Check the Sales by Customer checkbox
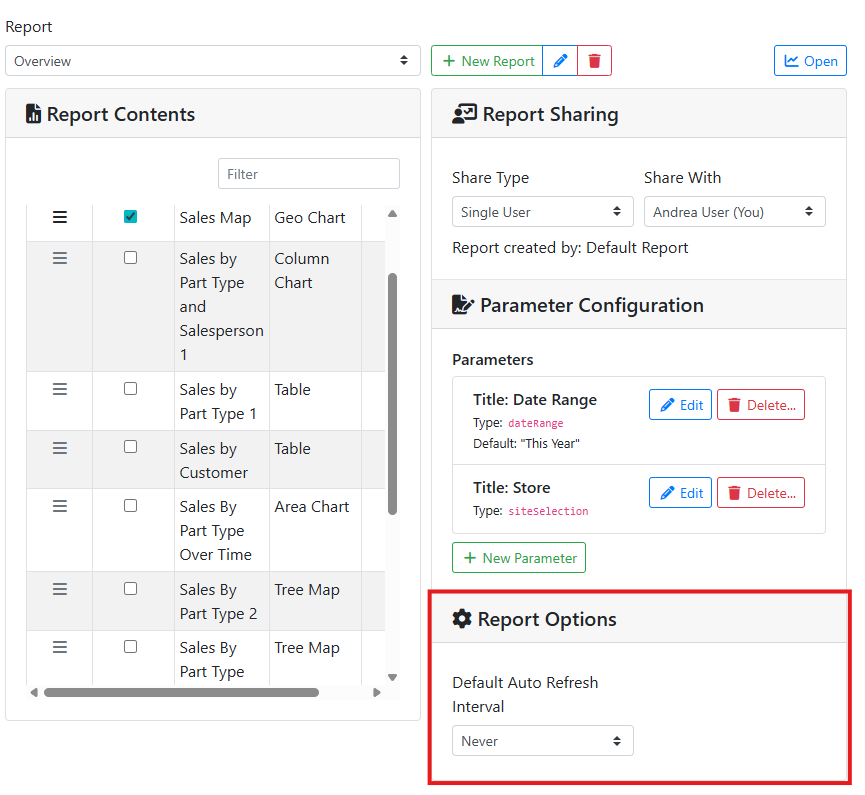Image resolution: width=865 pixels, height=795 pixels. pos(130,447)
